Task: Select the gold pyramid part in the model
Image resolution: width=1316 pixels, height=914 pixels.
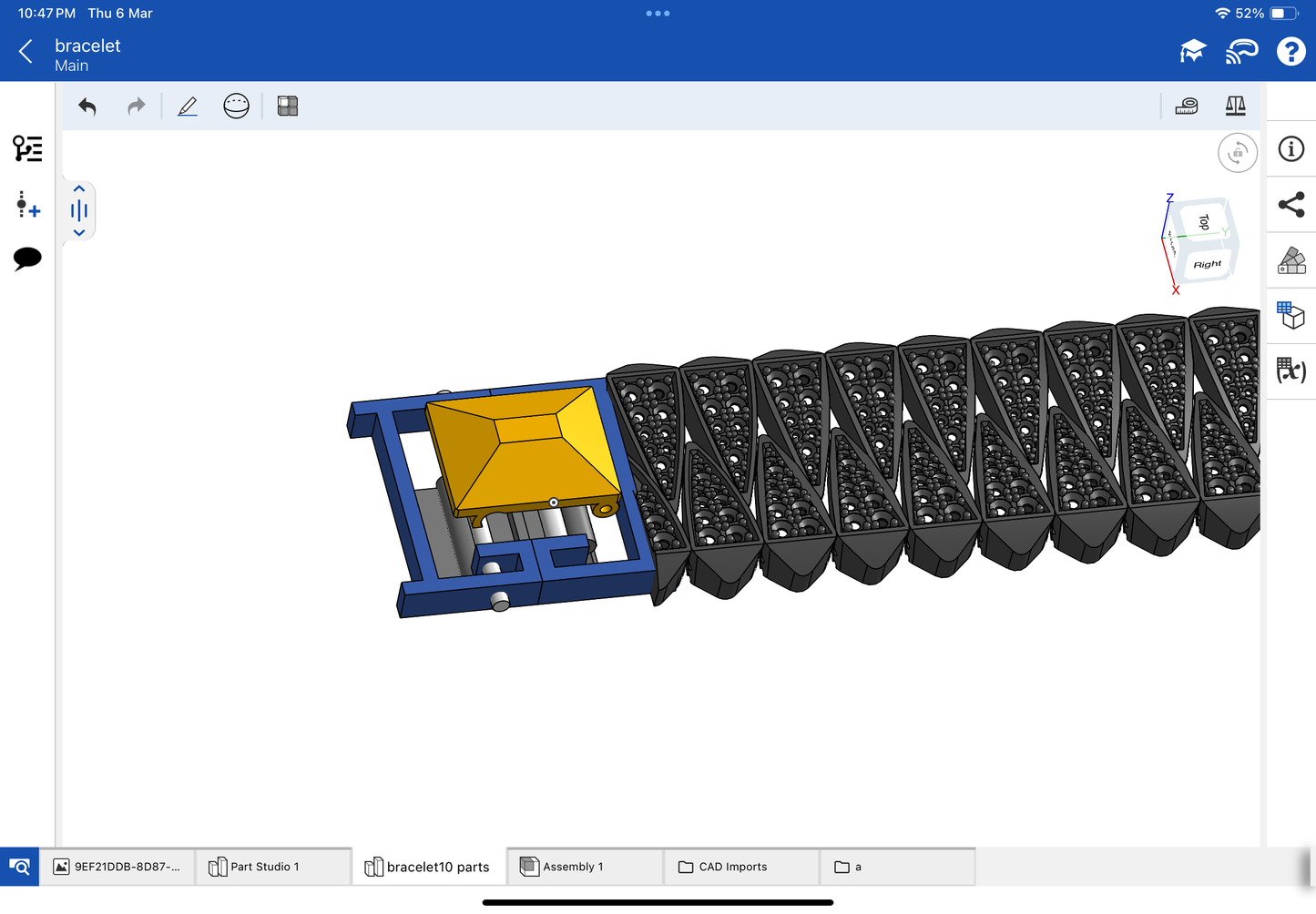Action: (524, 446)
